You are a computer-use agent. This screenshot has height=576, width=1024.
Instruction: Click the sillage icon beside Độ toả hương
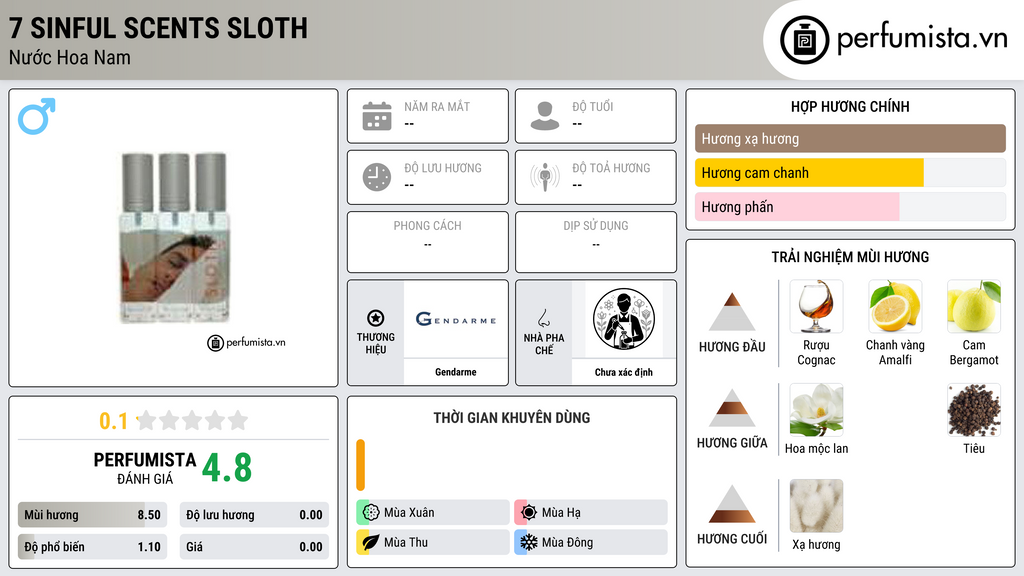coord(545,177)
